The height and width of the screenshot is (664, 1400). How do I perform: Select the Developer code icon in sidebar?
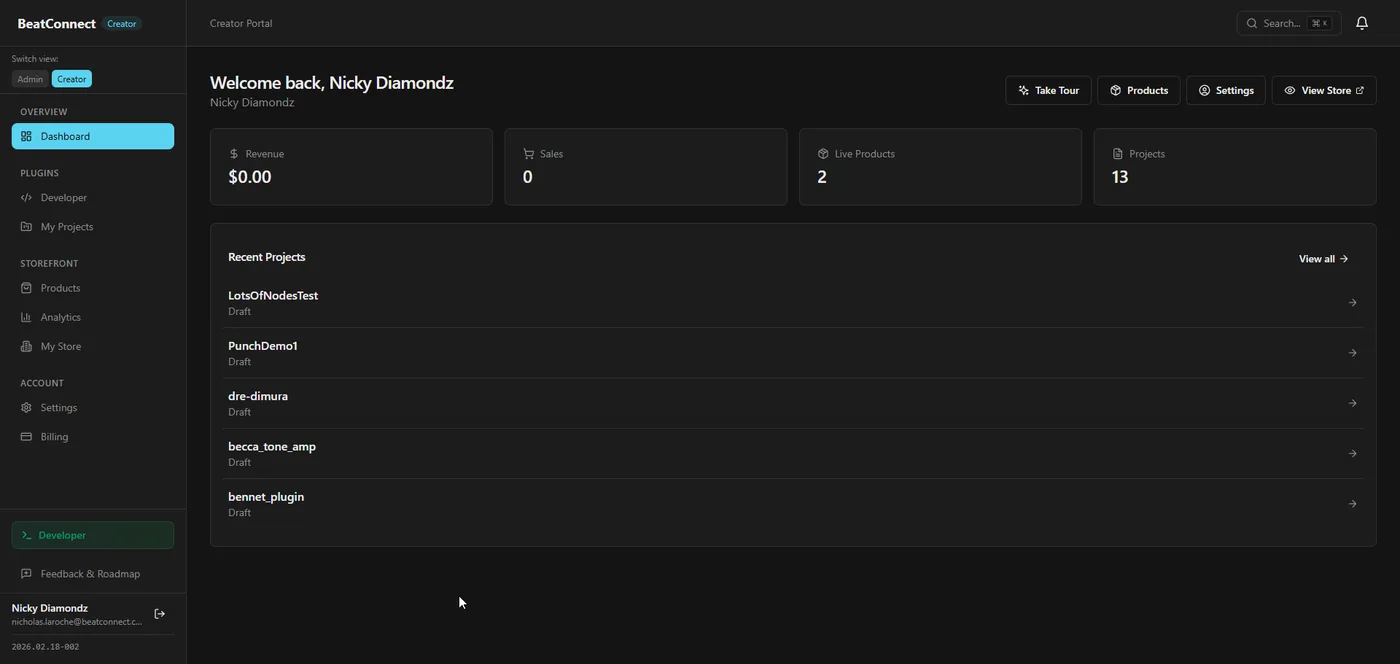(25, 197)
